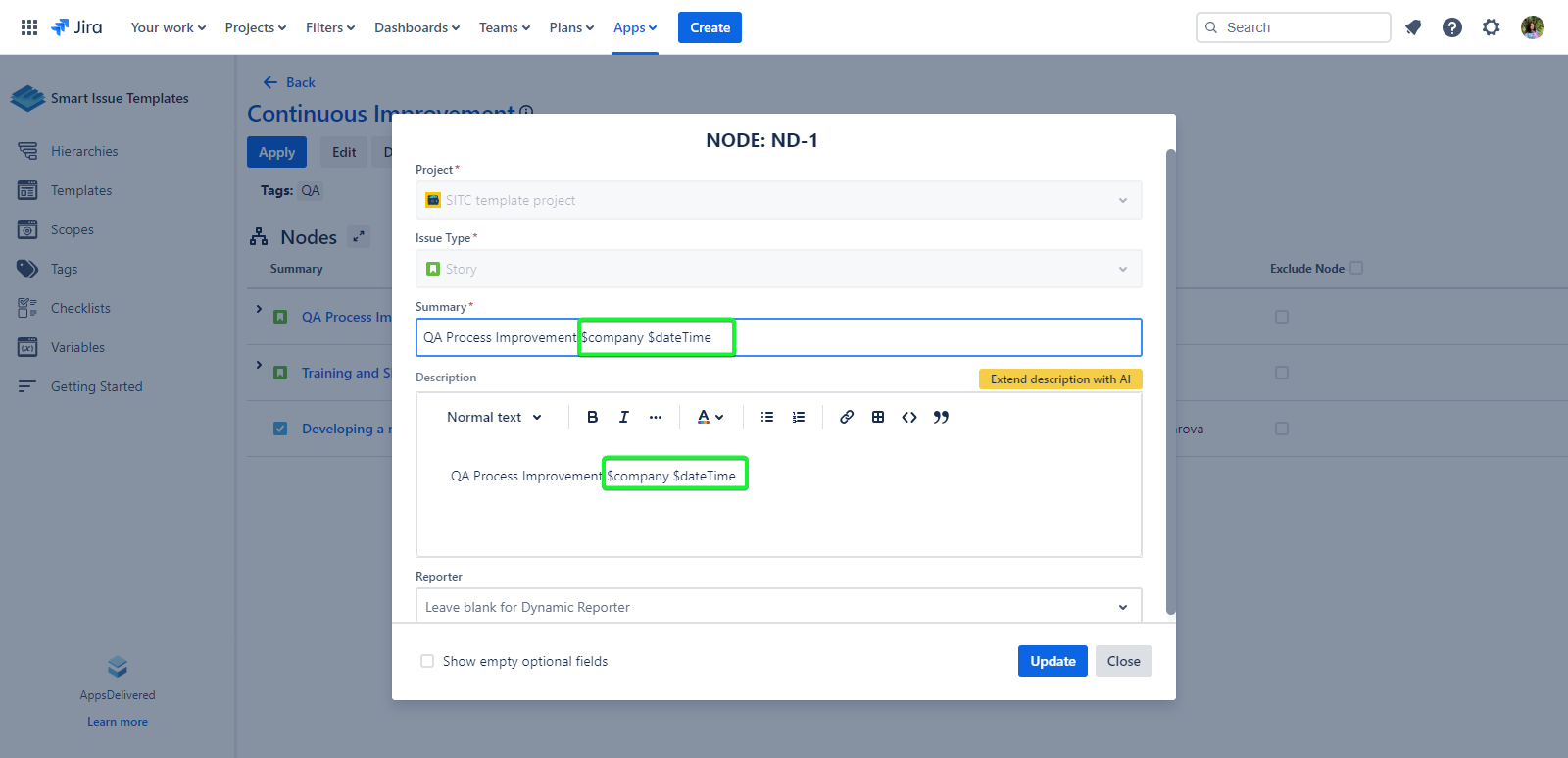Add a quote block to description
This screenshot has height=758, width=1568.
coord(941,417)
